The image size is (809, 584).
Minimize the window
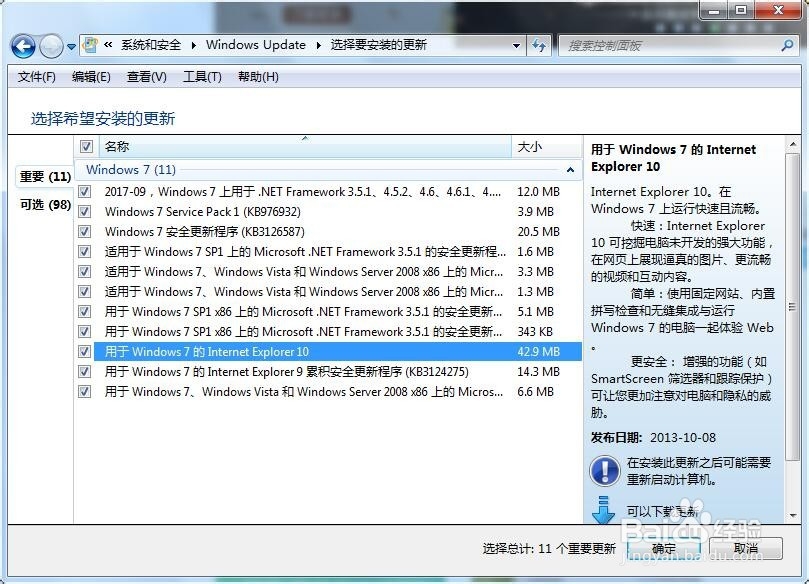pos(714,10)
